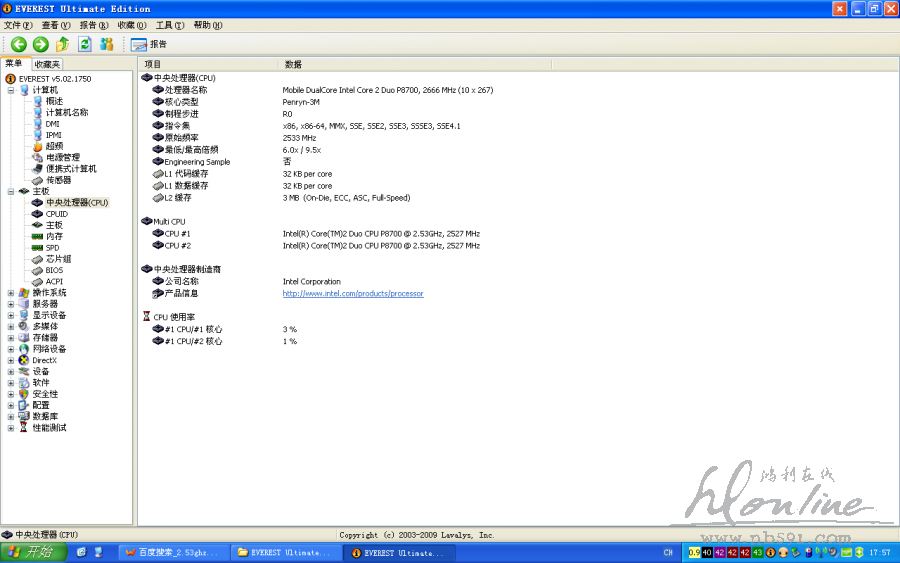Expand the 安全性 tree node

pyautogui.click(x=10, y=394)
